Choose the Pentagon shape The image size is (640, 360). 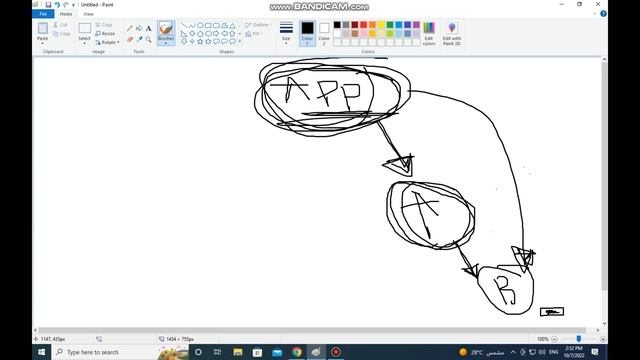[200, 33]
